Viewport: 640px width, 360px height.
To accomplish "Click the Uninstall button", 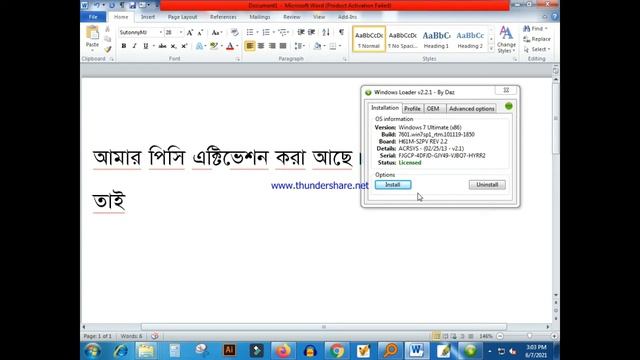I will [487, 185].
